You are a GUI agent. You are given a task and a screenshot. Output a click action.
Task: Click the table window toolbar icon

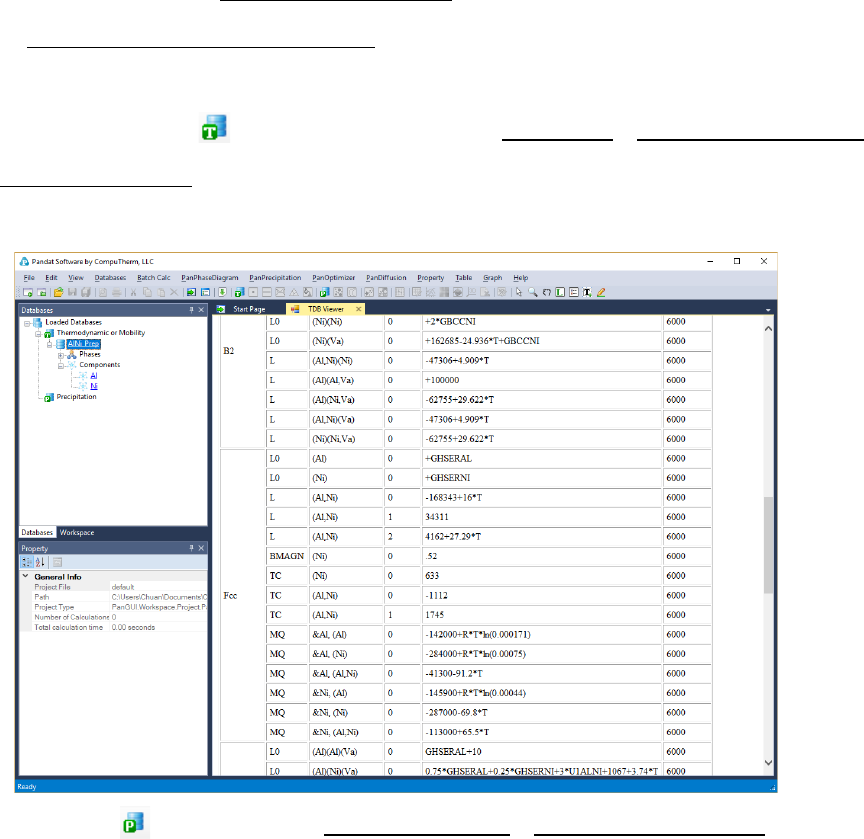(206, 293)
